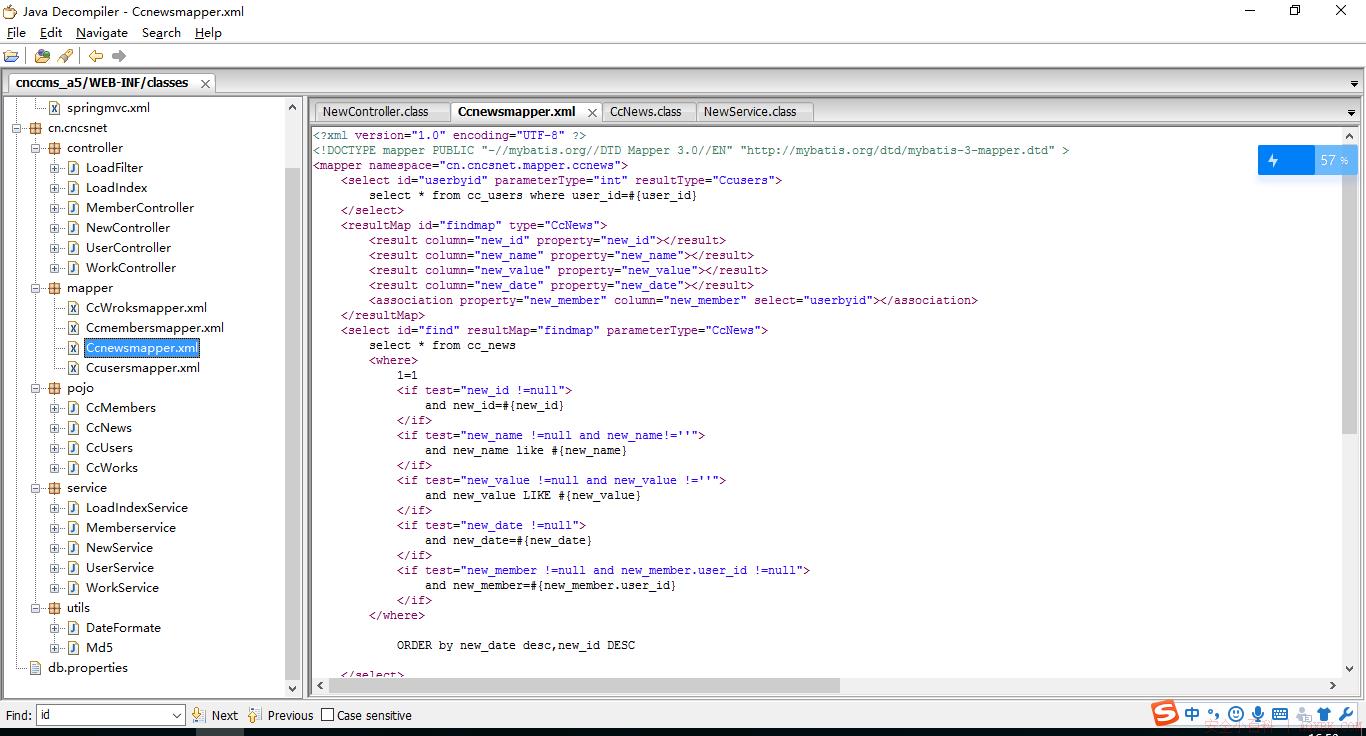Screen dimensions: 1366x736
Task: Open the tab list dropdown arrow
Action: click(1351, 113)
